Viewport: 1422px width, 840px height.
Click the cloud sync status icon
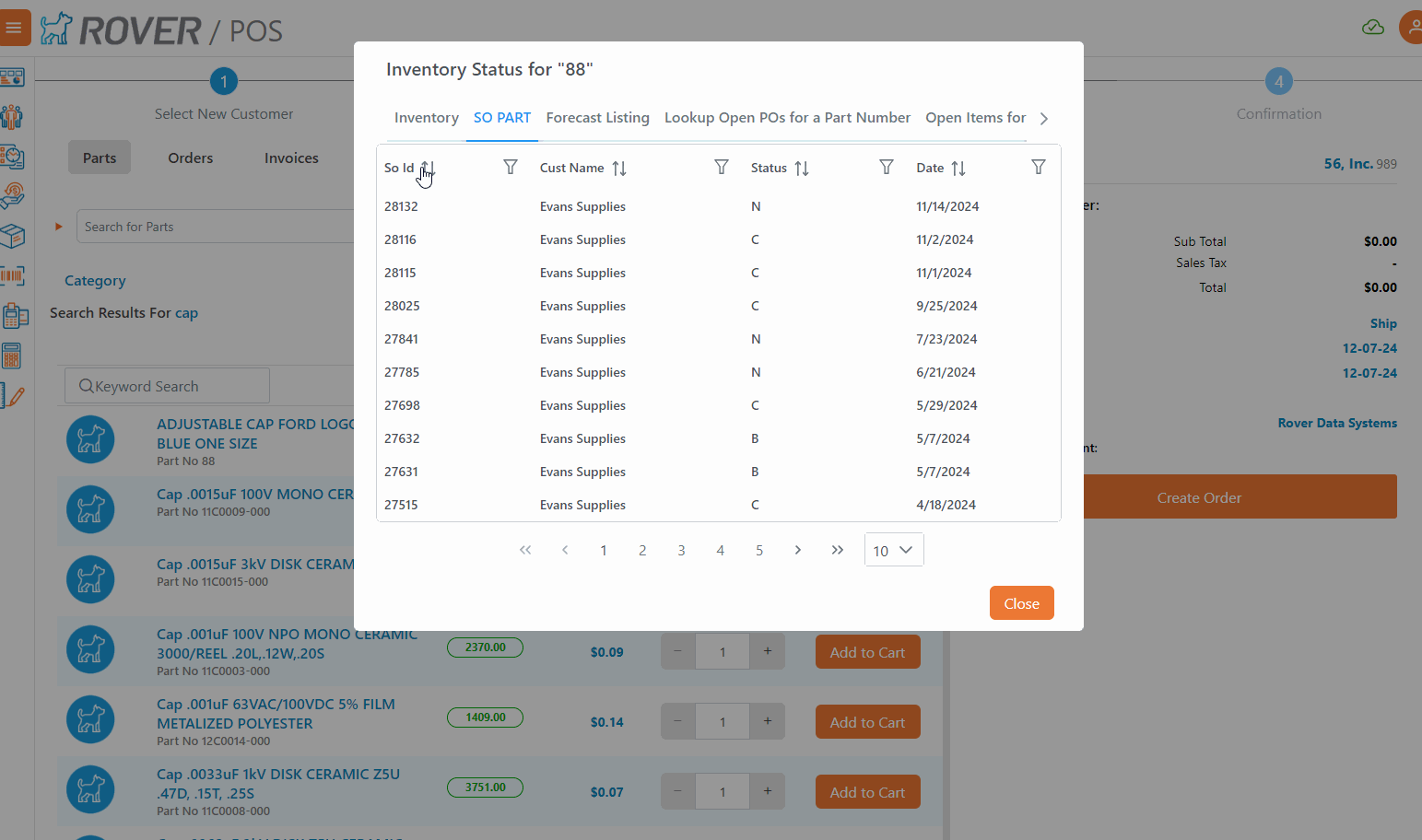coord(1373,28)
